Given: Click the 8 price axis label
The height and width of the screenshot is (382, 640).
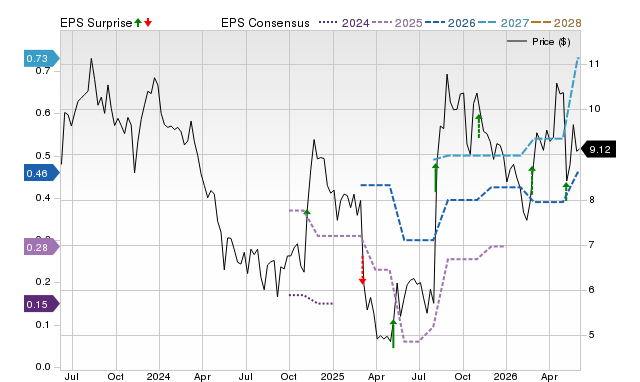Looking at the screenshot, I should (x=591, y=200).
